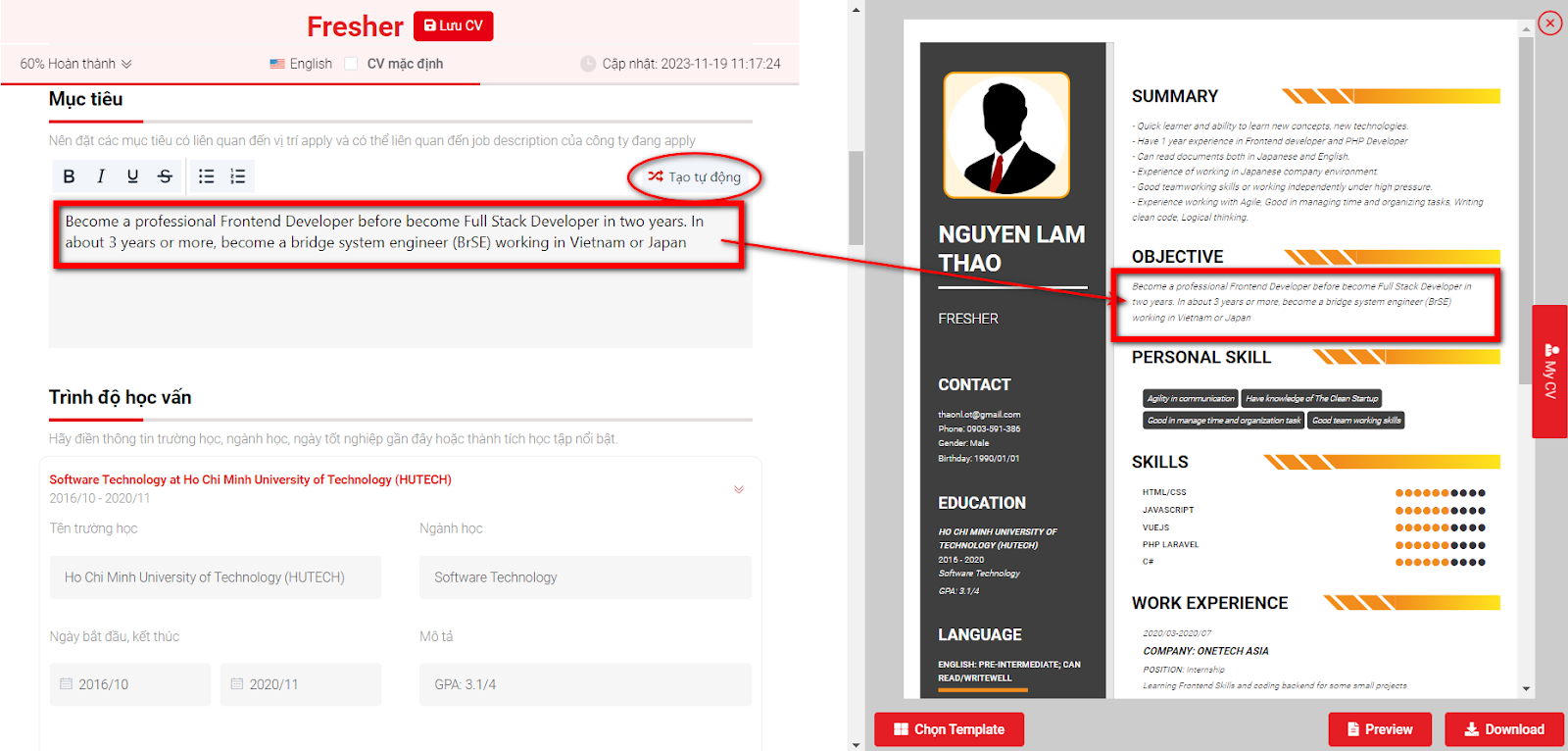Apply bold formatting in the editor toolbar
The width and height of the screenshot is (1568, 751).
(69, 176)
